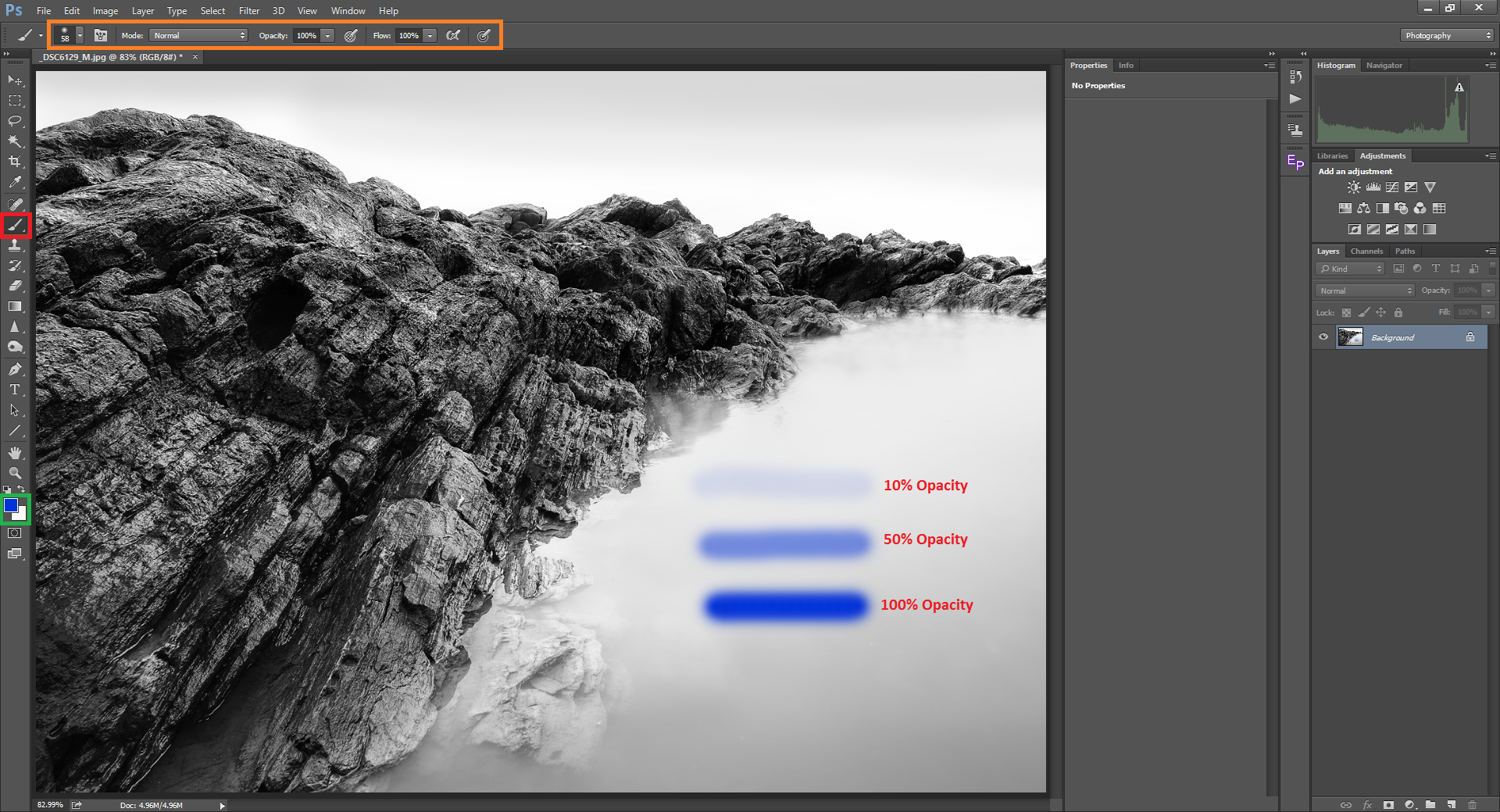Switch to the Channels tab
This screenshot has width=1500, height=812.
pos(1366,251)
